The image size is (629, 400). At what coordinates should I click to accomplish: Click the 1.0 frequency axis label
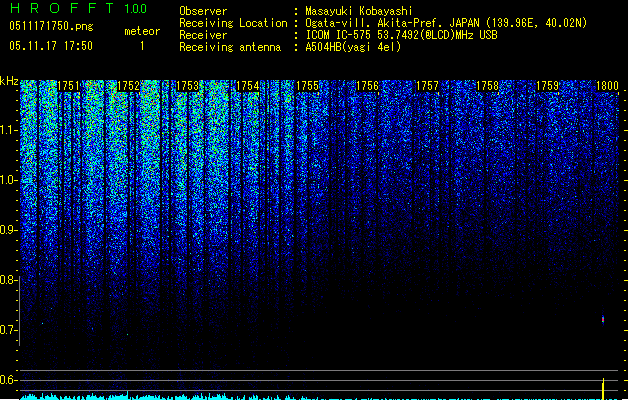point(7,180)
